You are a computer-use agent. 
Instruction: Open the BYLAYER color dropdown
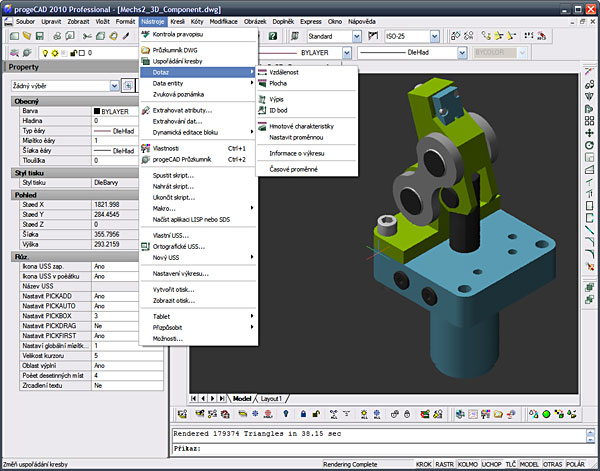[347, 53]
